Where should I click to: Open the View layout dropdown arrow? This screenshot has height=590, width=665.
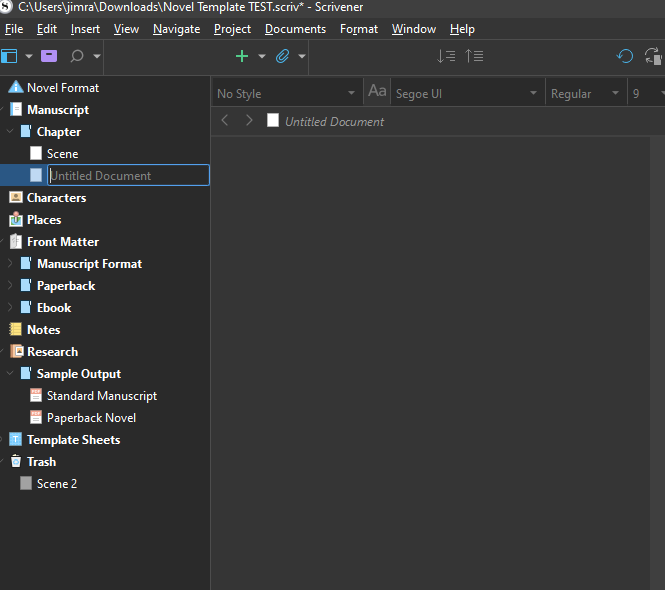[29, 56]
